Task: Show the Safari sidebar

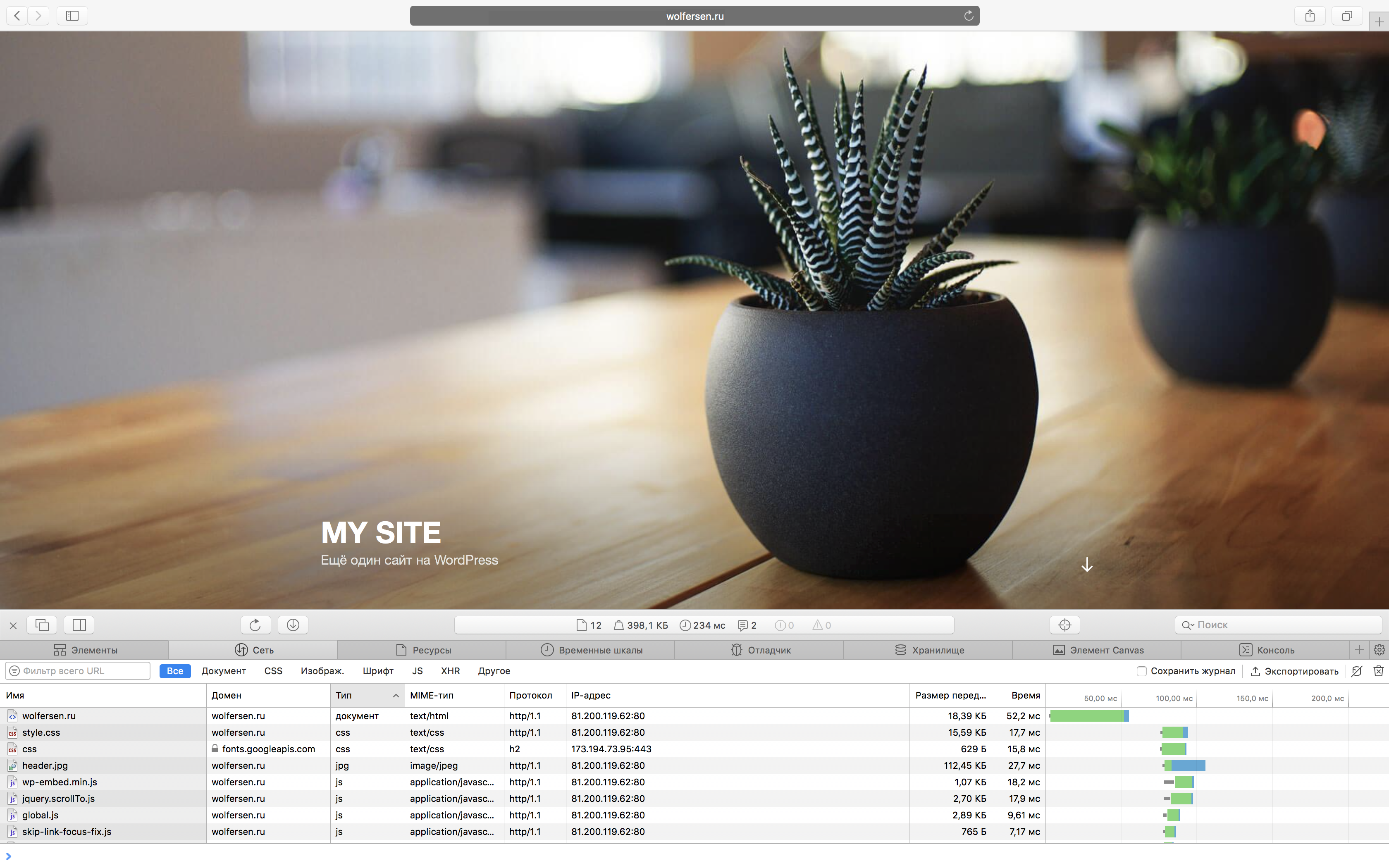Action: (x=72, y=16)
